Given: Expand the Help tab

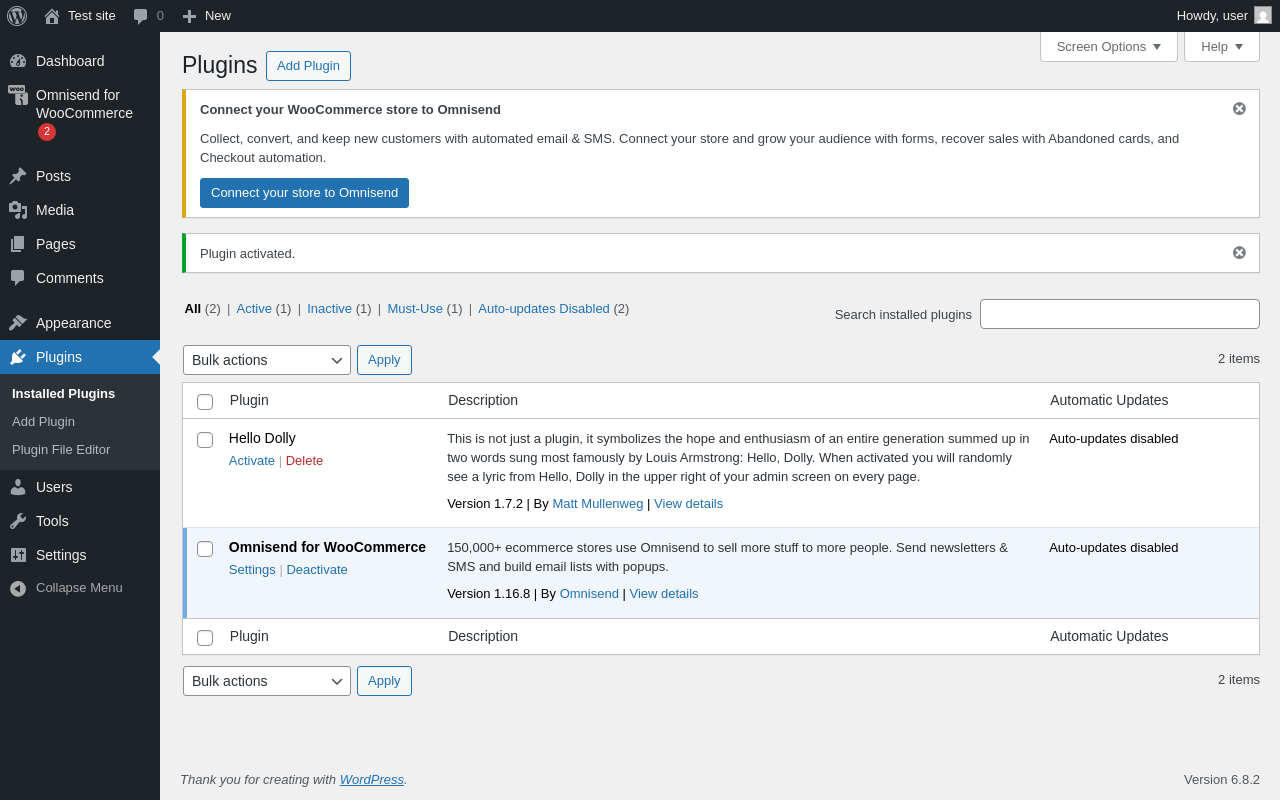Looking at the screenshot, I should pos(1222,46).
